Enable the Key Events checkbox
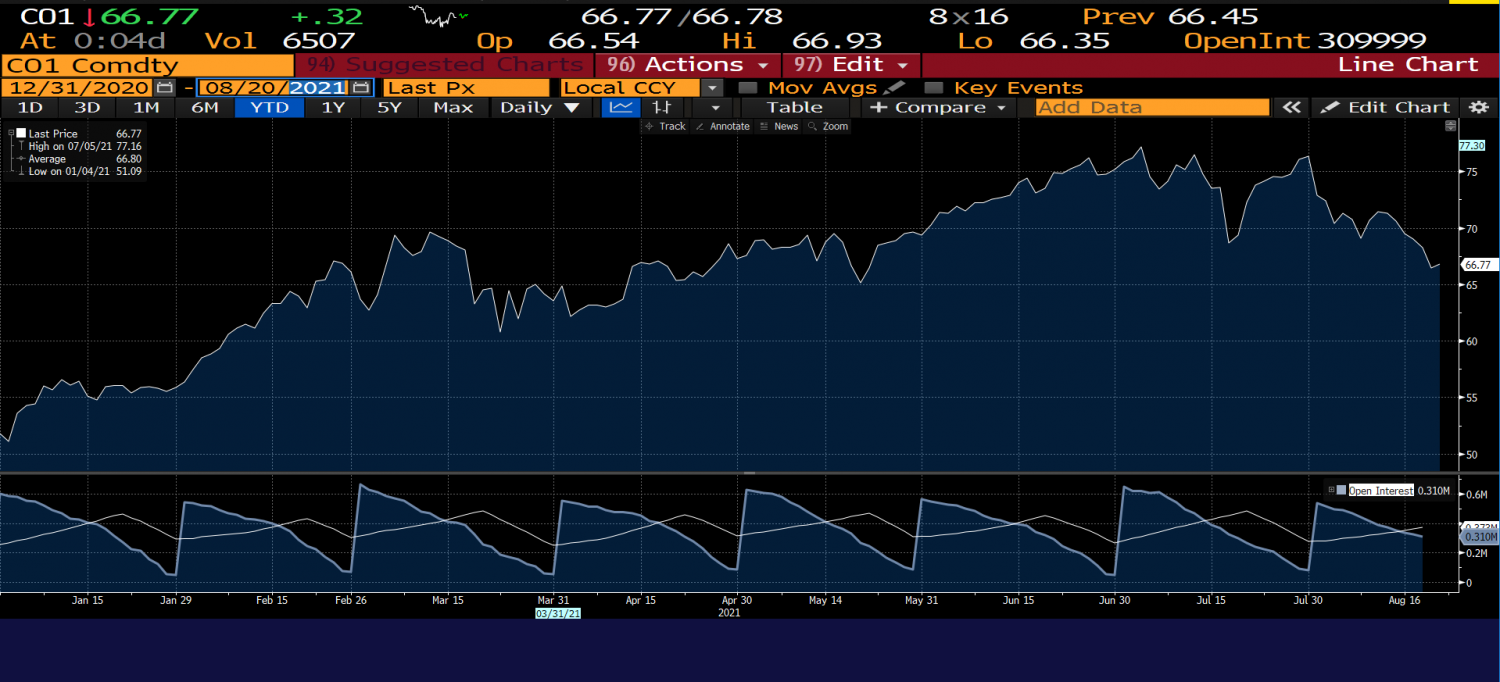The width and height of the screenshot is (1500, 682). (933, 88)
